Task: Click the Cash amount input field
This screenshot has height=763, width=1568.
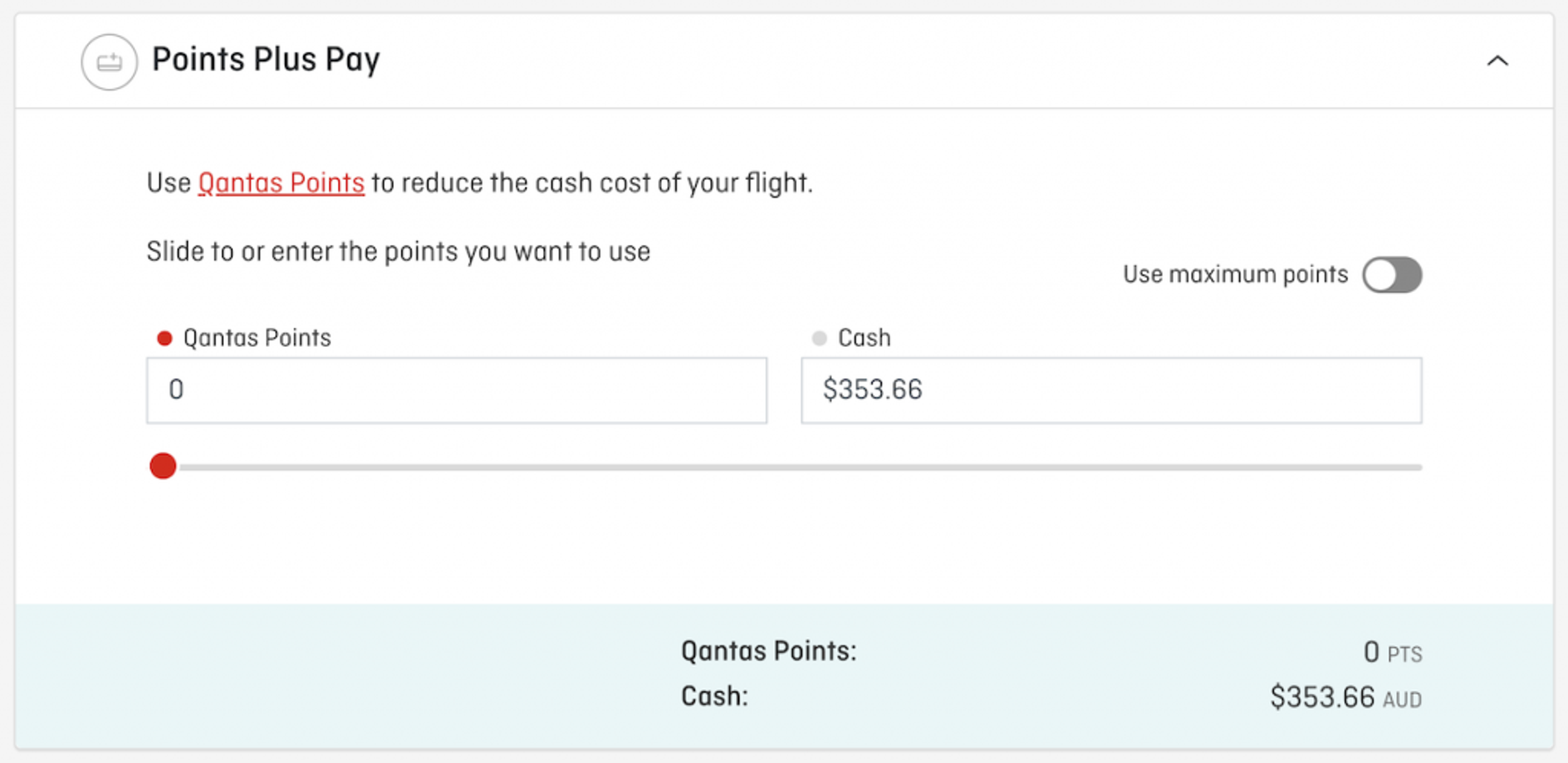Action: pyautogui.click(x=1111, y=390)
